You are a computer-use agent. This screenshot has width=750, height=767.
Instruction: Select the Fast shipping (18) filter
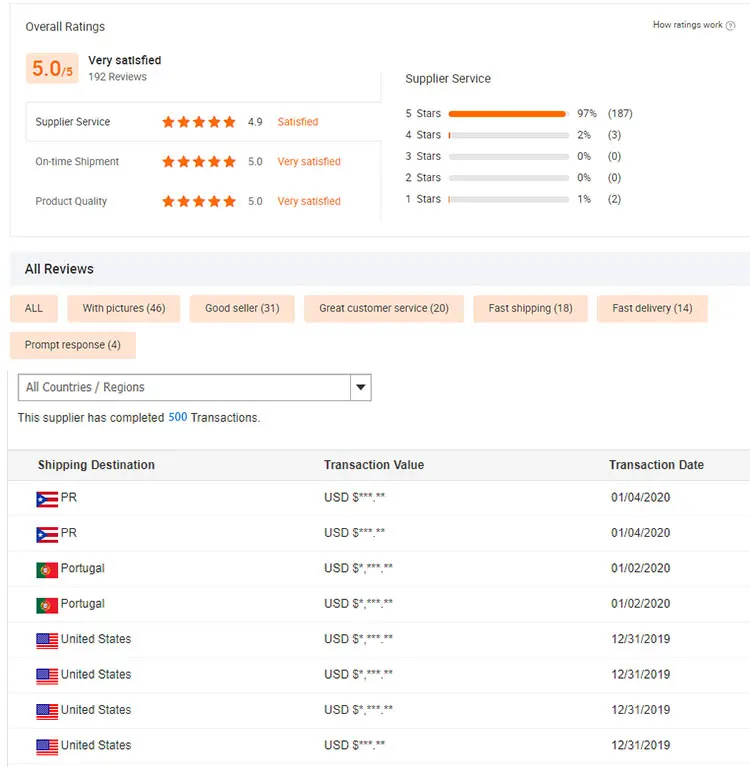530,309
